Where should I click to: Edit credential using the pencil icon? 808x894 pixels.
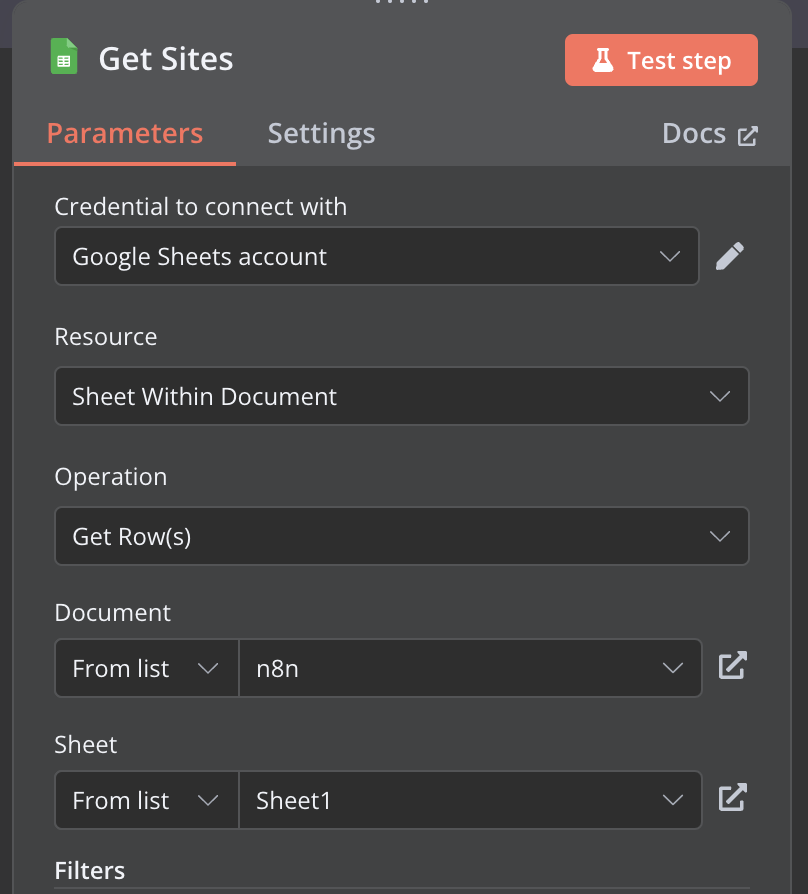point(730,256)
